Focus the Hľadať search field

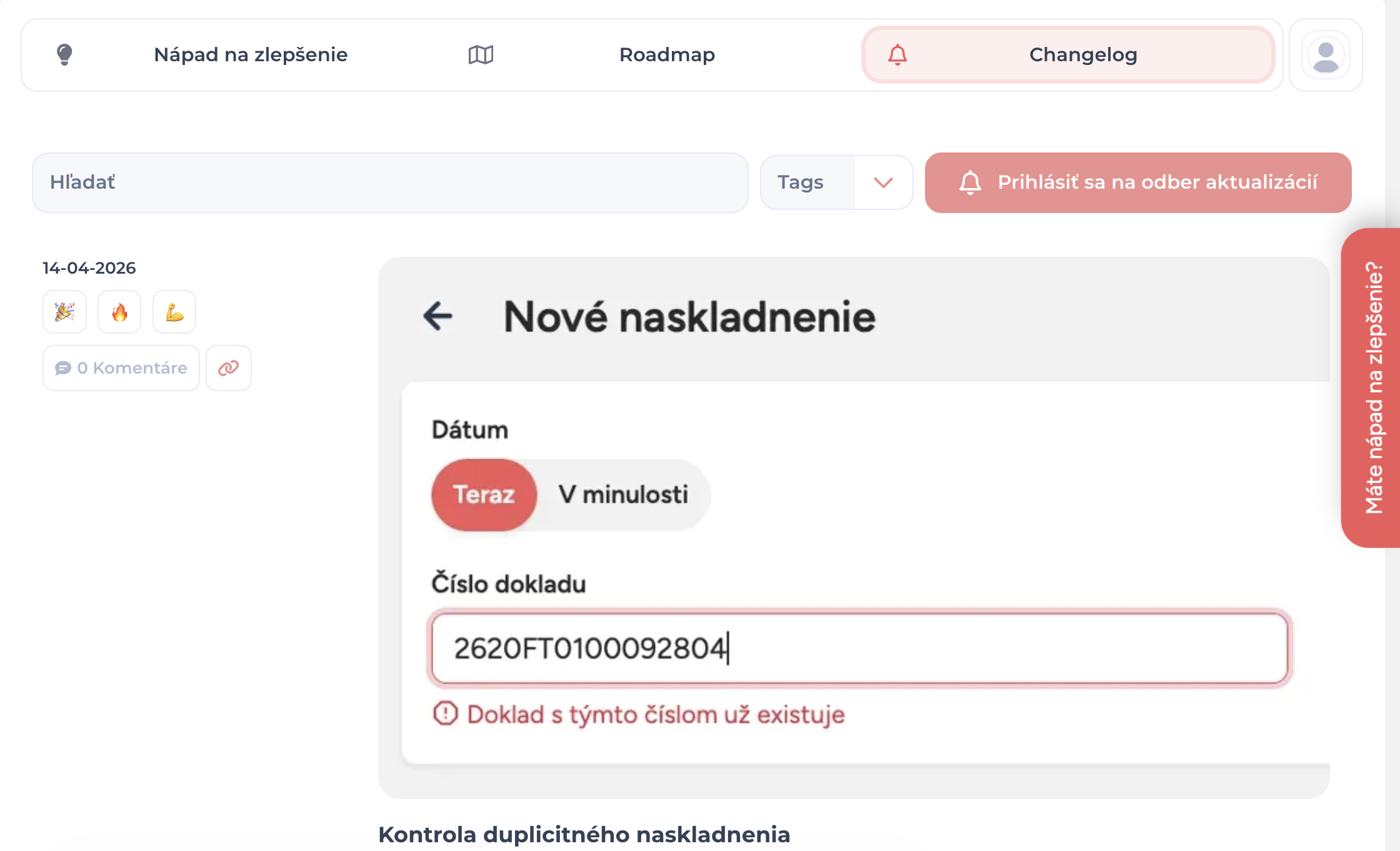click(390, 182)
